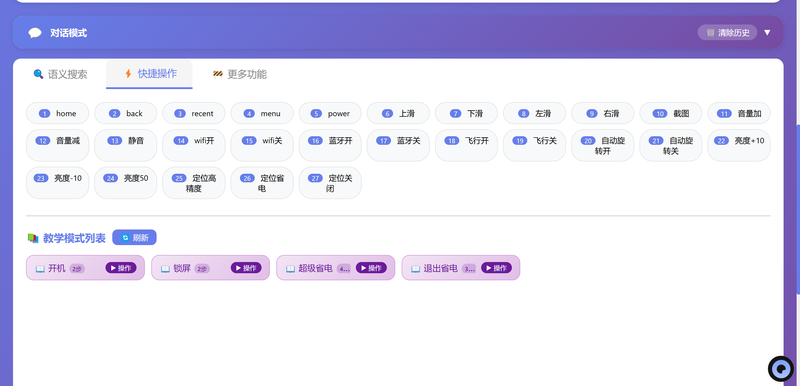The height and width of the screenshot is (386, 800).
Task: Enable wifi with the wifi开 shortcut
Action: coord(194,145)
